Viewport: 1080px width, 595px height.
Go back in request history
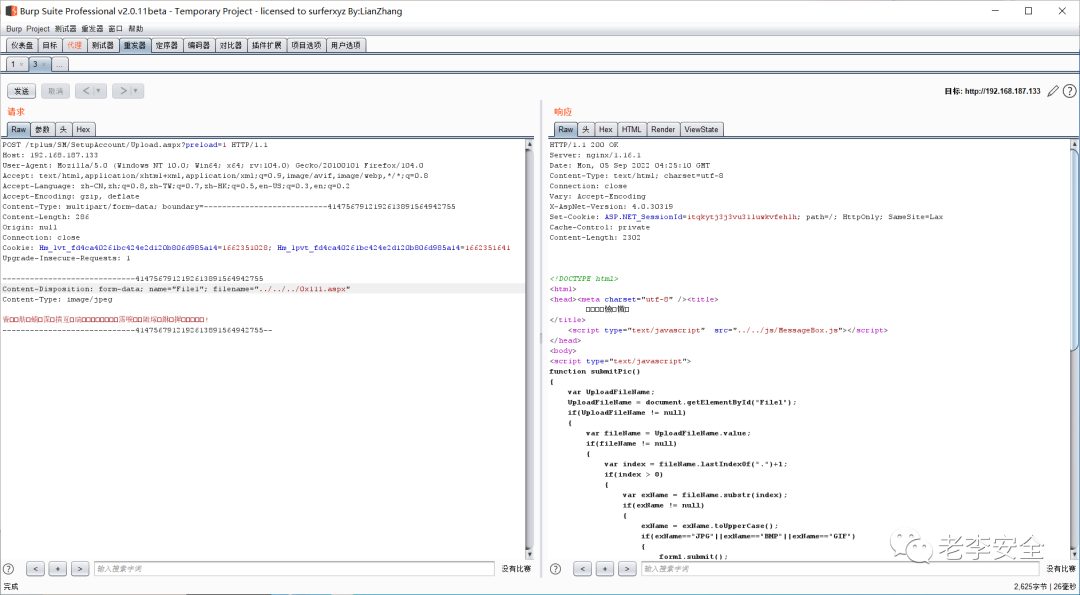point(85,91)
